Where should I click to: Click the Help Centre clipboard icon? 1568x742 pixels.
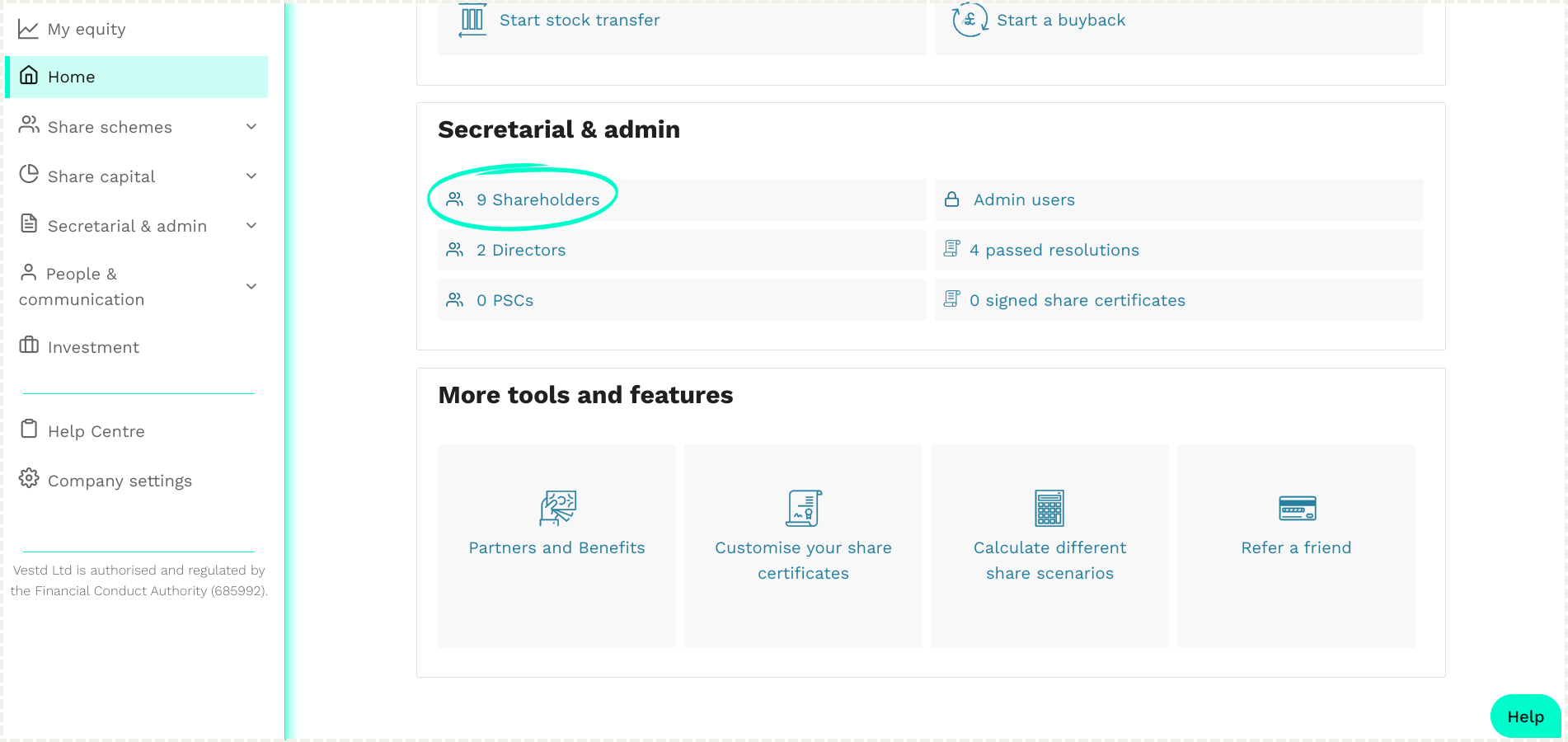[29, 429]
